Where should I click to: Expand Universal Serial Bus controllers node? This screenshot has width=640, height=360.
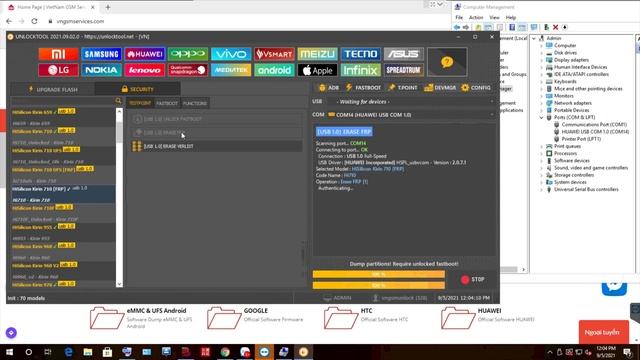coord(542,189)
